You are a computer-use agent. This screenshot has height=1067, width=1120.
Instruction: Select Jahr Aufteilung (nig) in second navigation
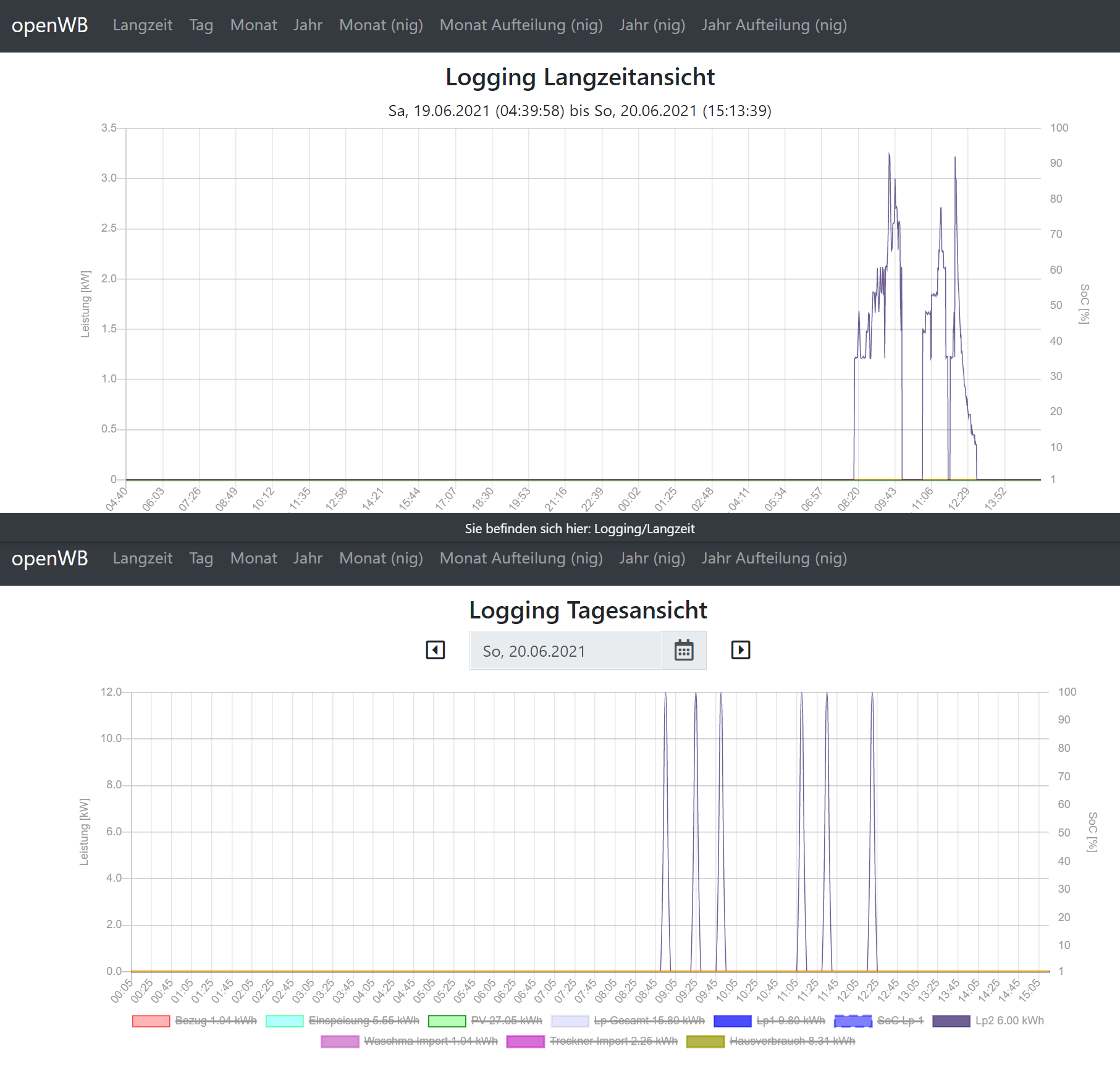[774, 559]
